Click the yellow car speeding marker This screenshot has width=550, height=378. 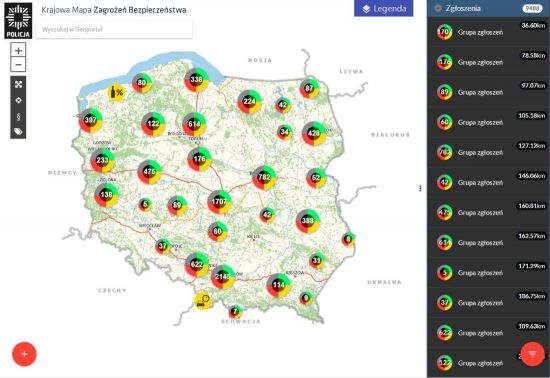tap(203, 301)
